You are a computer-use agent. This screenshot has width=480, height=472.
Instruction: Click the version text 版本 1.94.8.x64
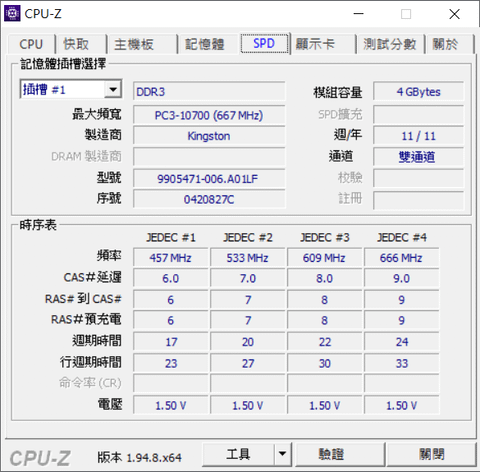pos(139,457)
